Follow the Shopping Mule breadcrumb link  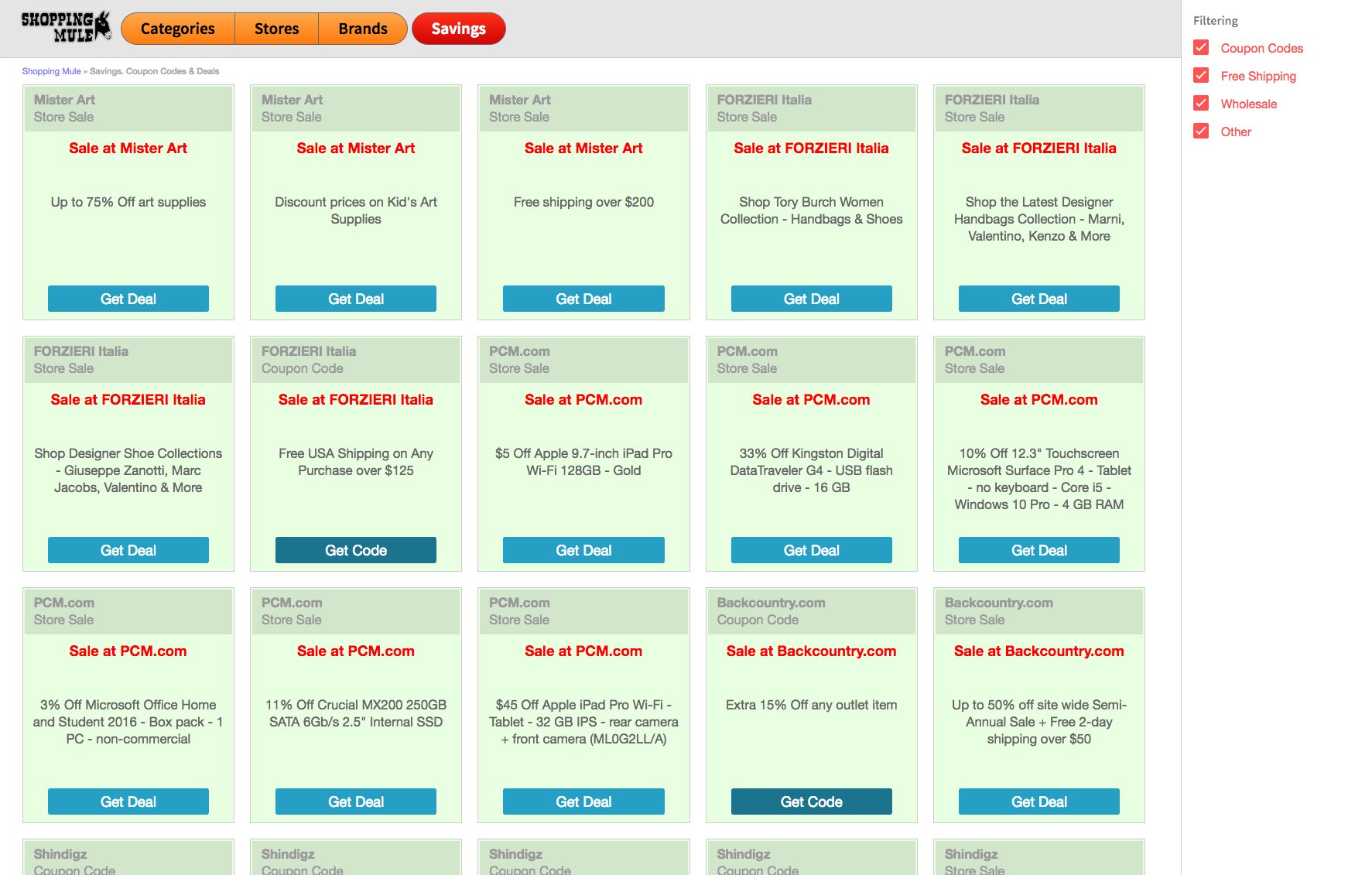click(51, 71)
